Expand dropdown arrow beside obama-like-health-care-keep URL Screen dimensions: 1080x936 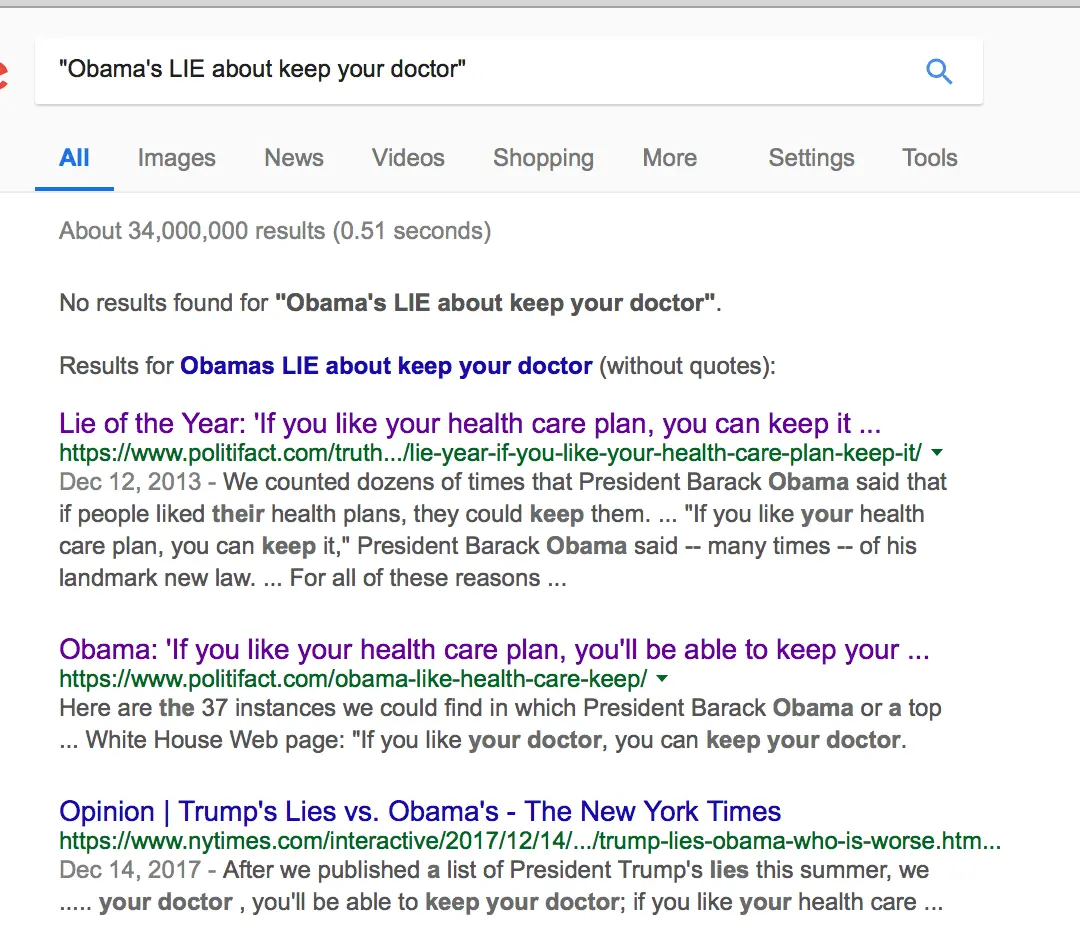662,680
